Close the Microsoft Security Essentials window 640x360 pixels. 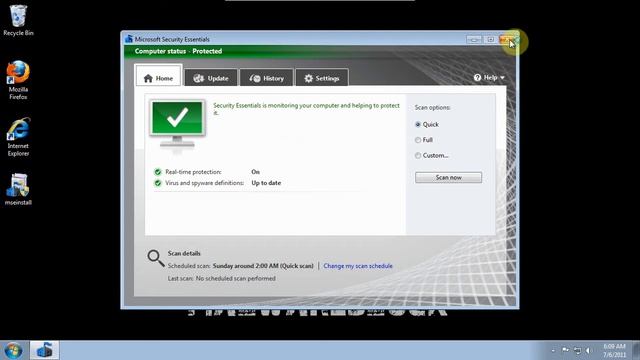(x=507, y=40)
